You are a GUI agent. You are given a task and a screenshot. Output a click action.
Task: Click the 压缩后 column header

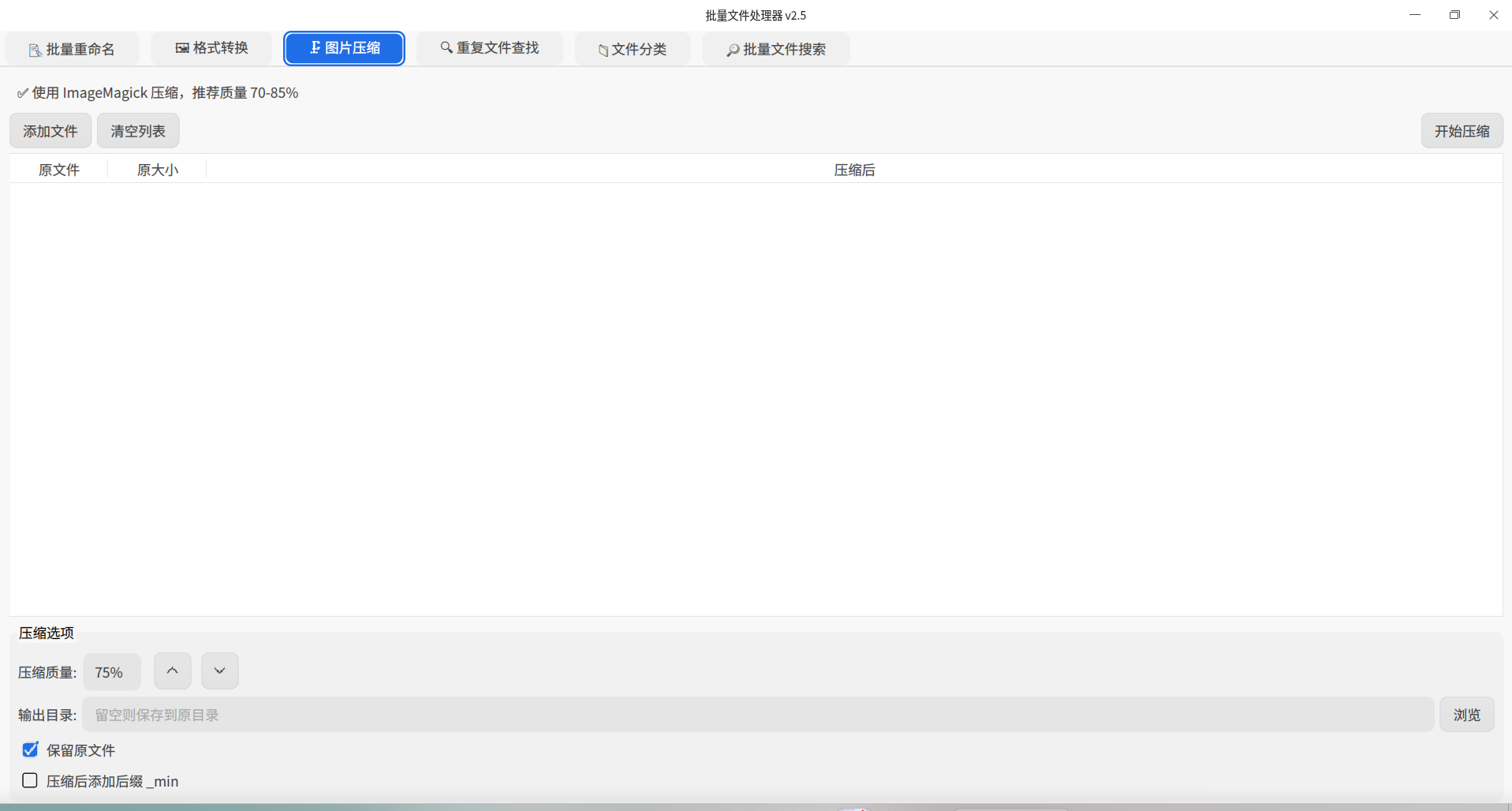coord(854,170)
